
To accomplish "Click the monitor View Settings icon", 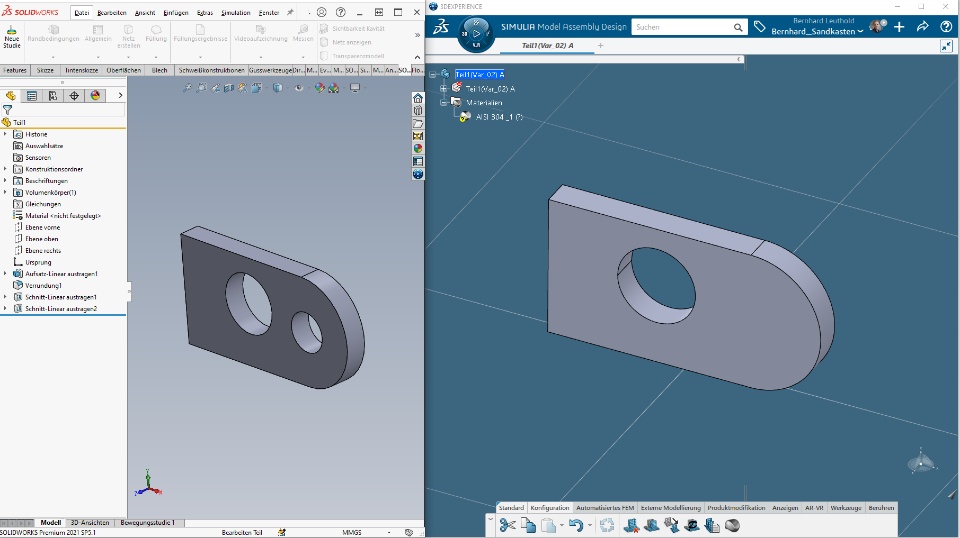I will (x=354, y=88).
